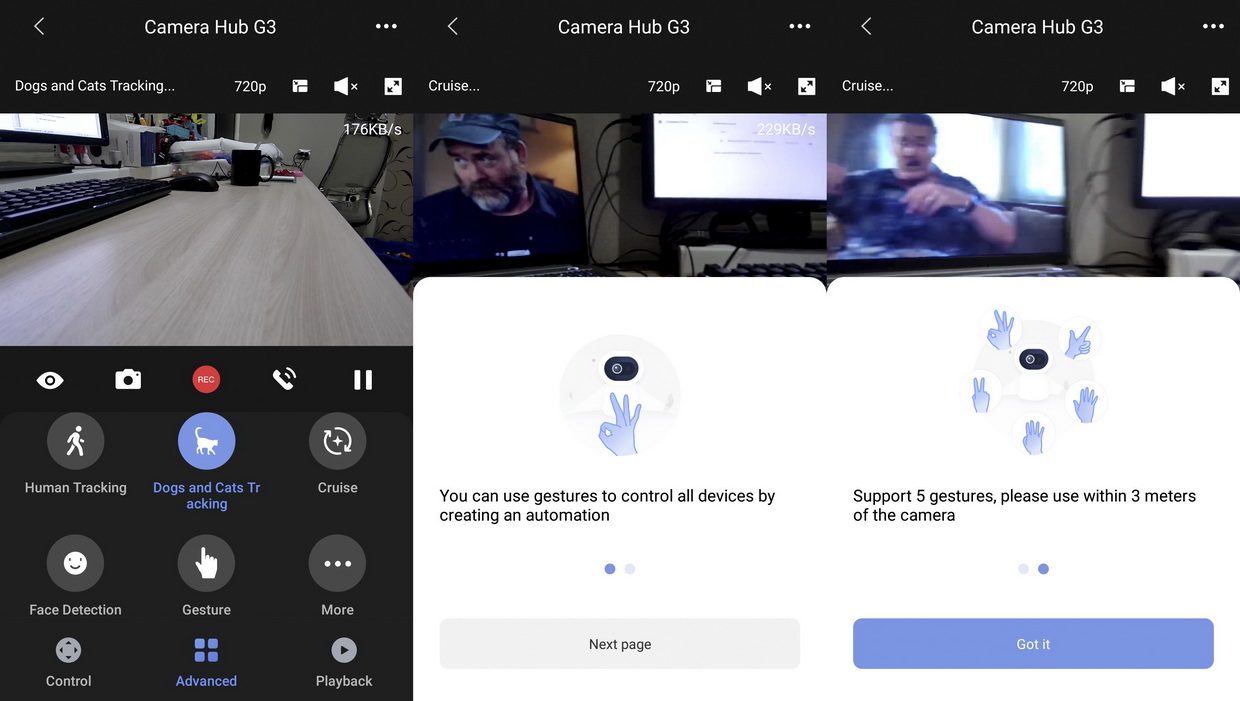Toggle the eye privacy icon
Screen dimensions: 1240x701
pyautogui.click(x=50, y=380)
